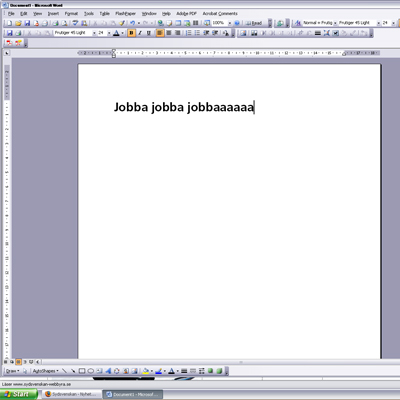Insert a hyperlink
The height and width of the screenshot is (400, 400).
[x=160, y=23]
